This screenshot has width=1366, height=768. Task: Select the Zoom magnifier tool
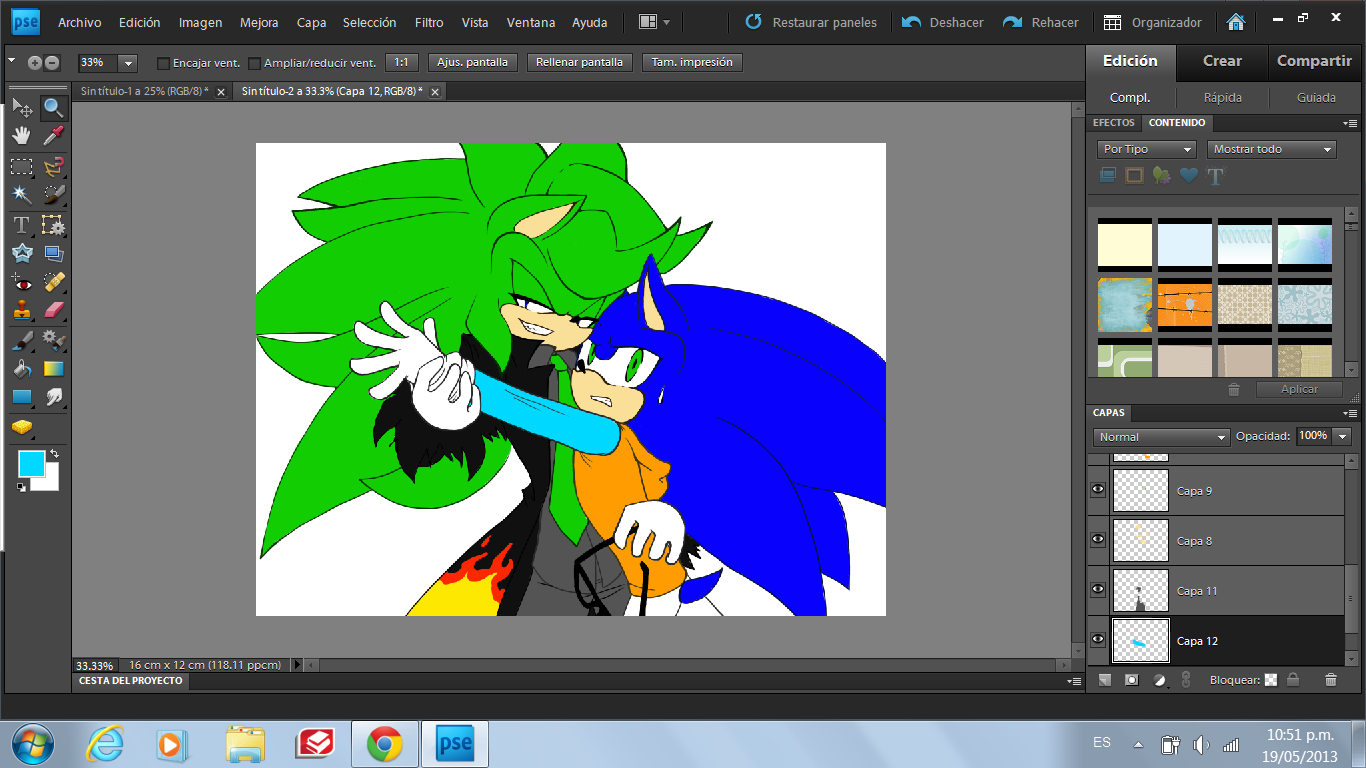[53, 108]
